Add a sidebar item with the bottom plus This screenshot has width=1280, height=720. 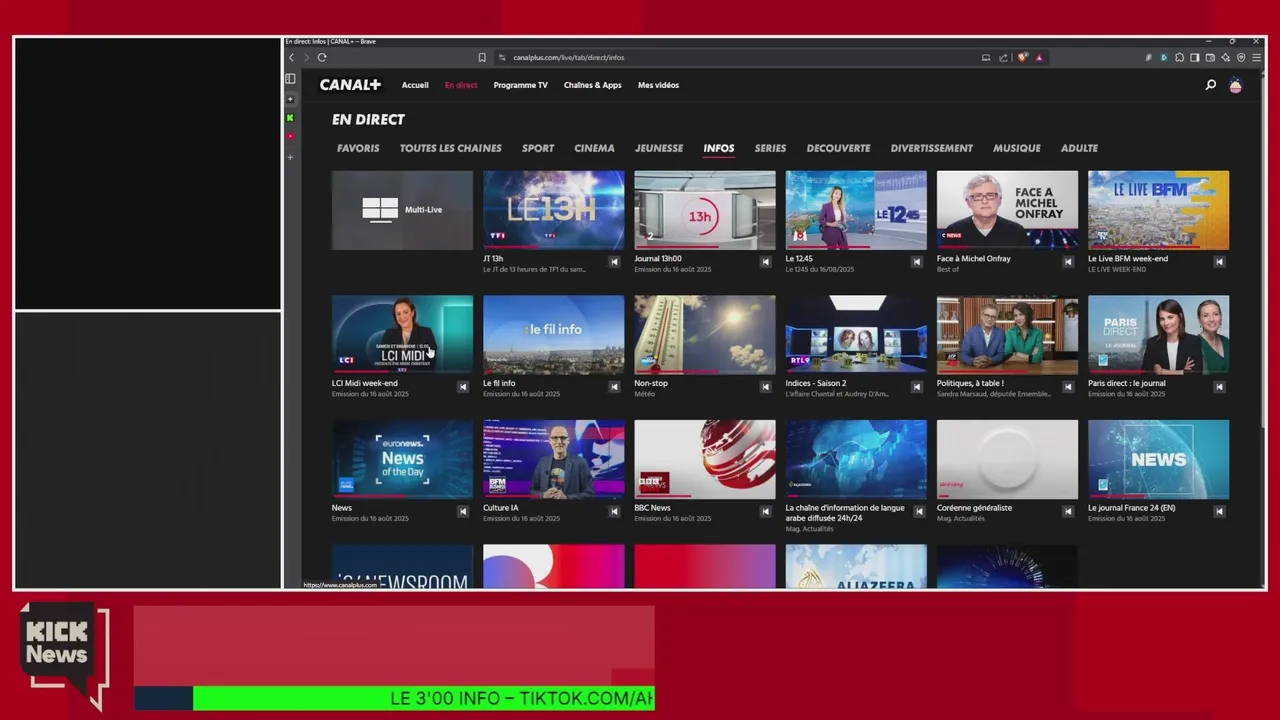(x=290, y=157)
